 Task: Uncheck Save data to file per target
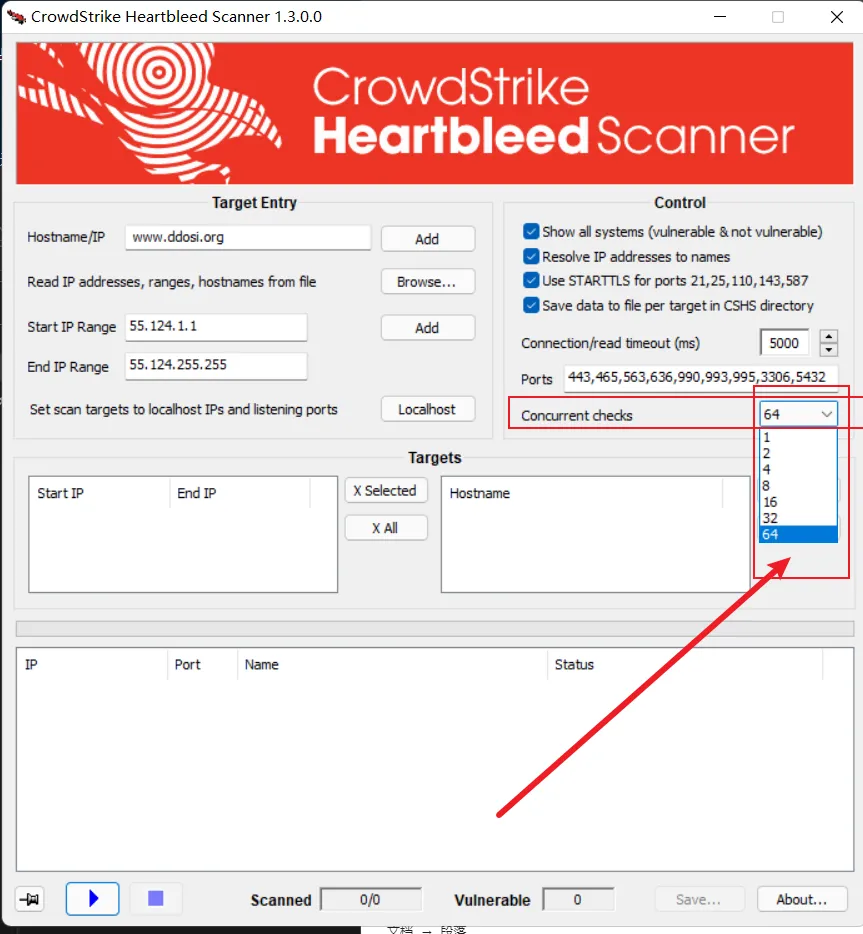531,305
